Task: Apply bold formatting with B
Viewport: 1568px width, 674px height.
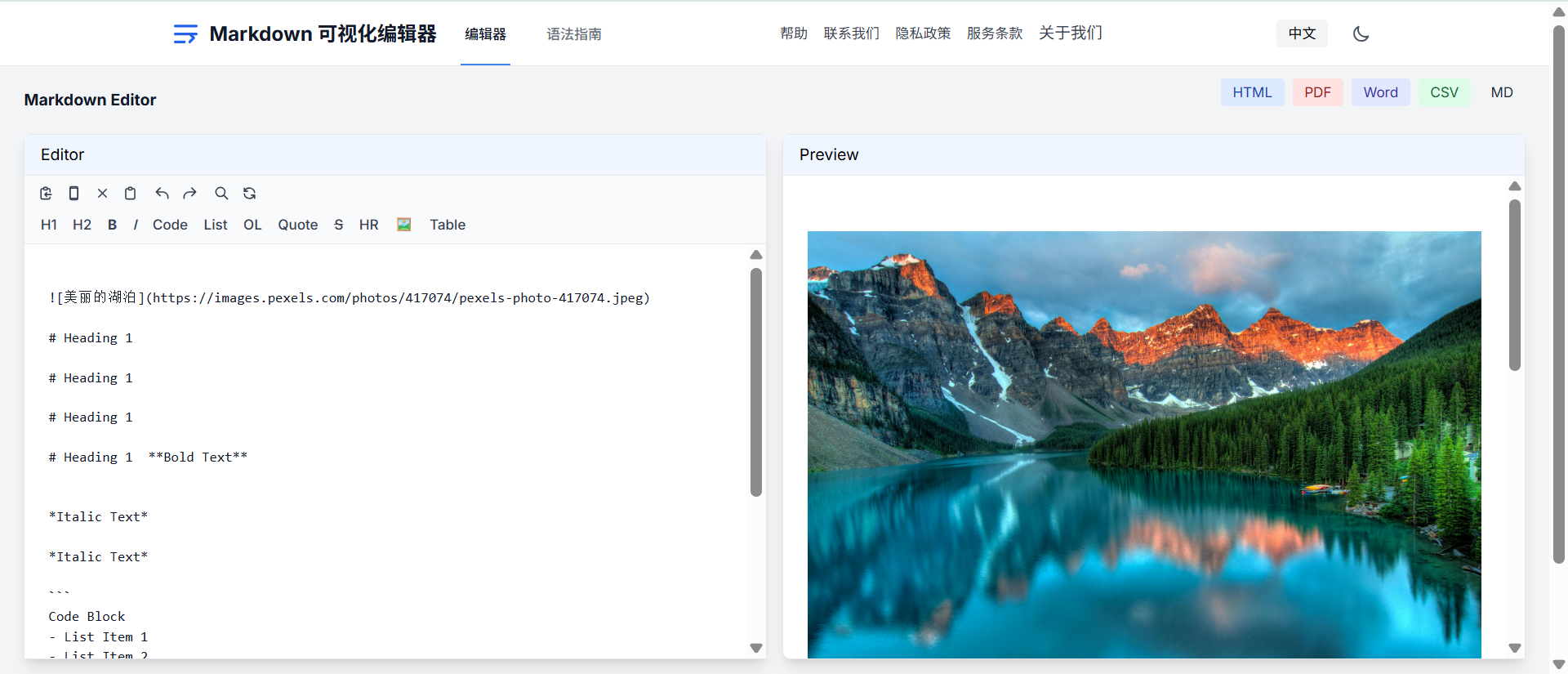Action: point(112,225)
